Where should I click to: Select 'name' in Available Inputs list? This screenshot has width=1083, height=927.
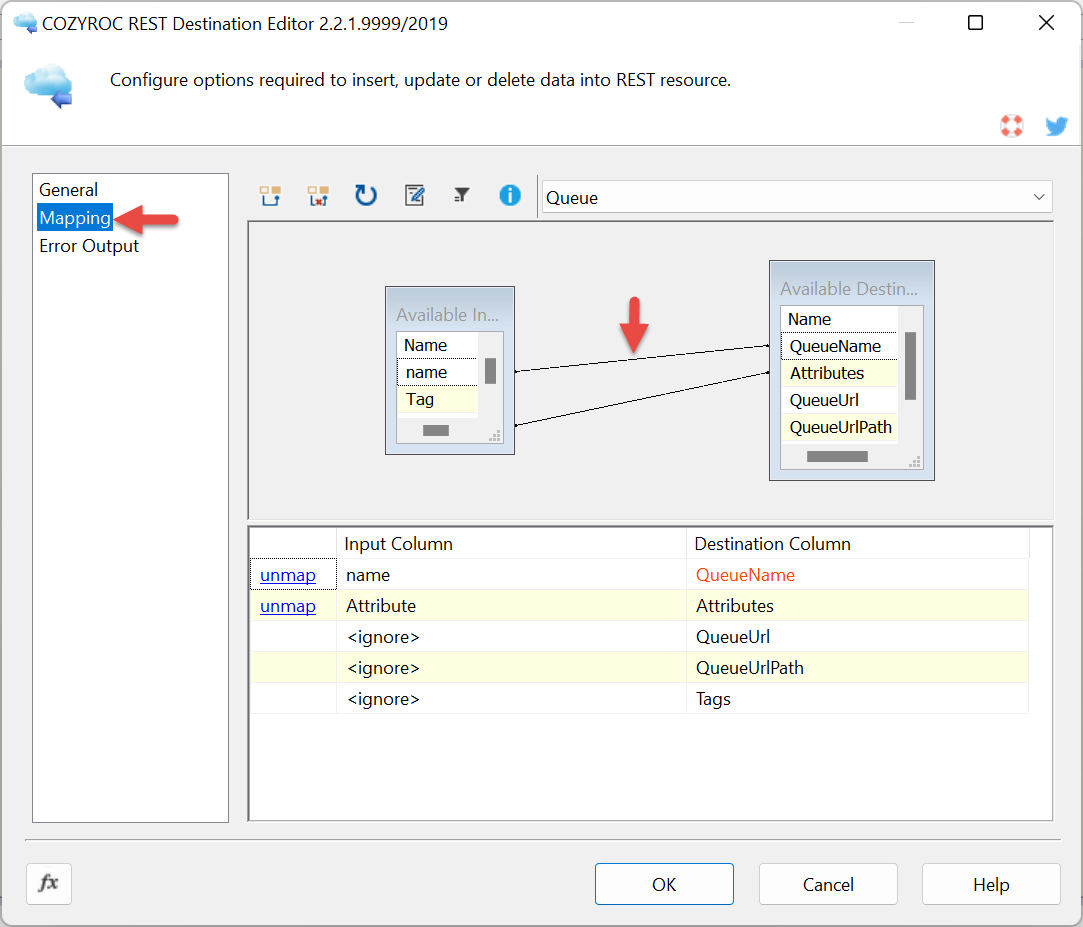click(437, 372)
